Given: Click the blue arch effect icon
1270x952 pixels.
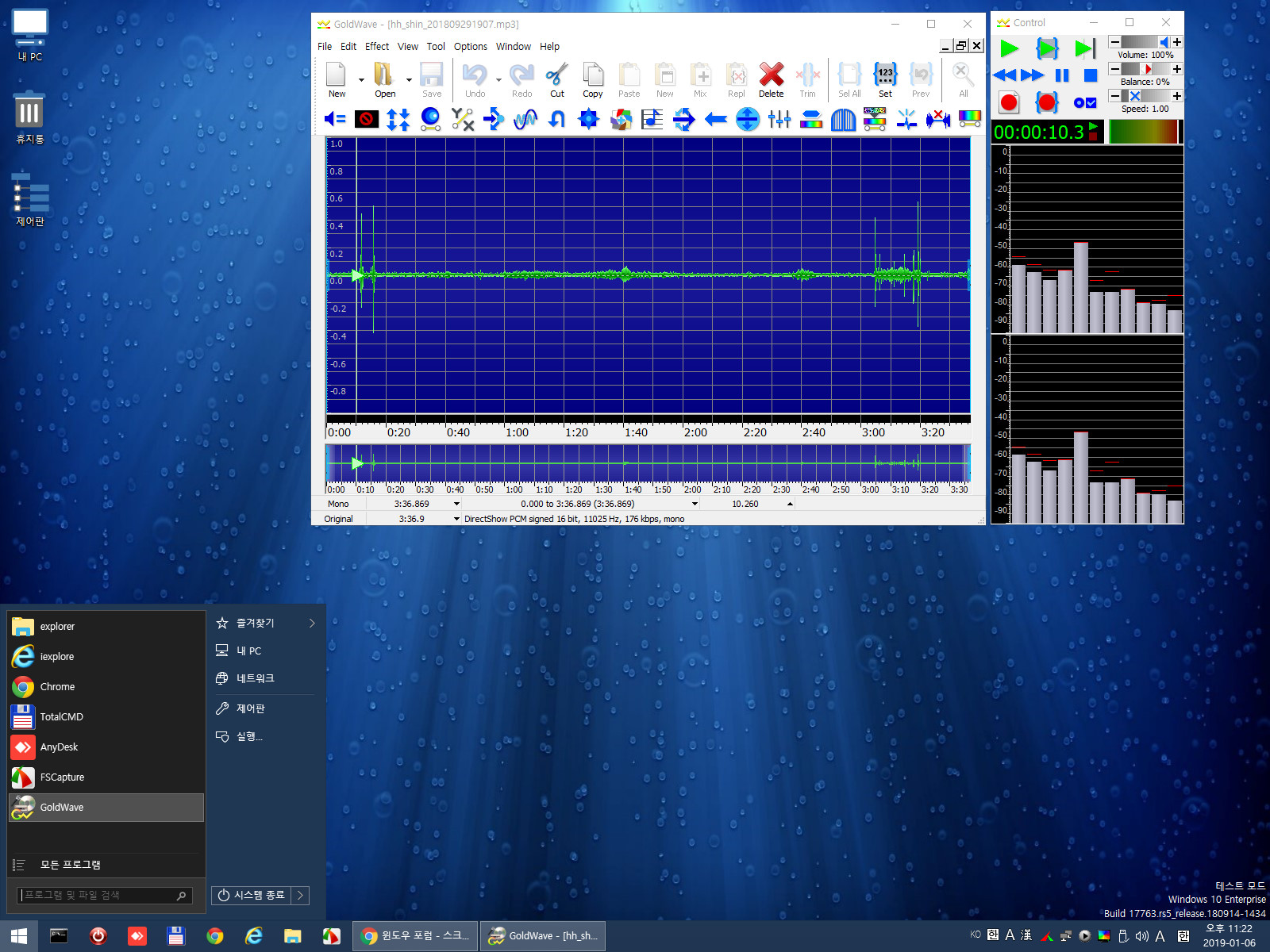Looking at the screenshot, I should click(843, 119).
